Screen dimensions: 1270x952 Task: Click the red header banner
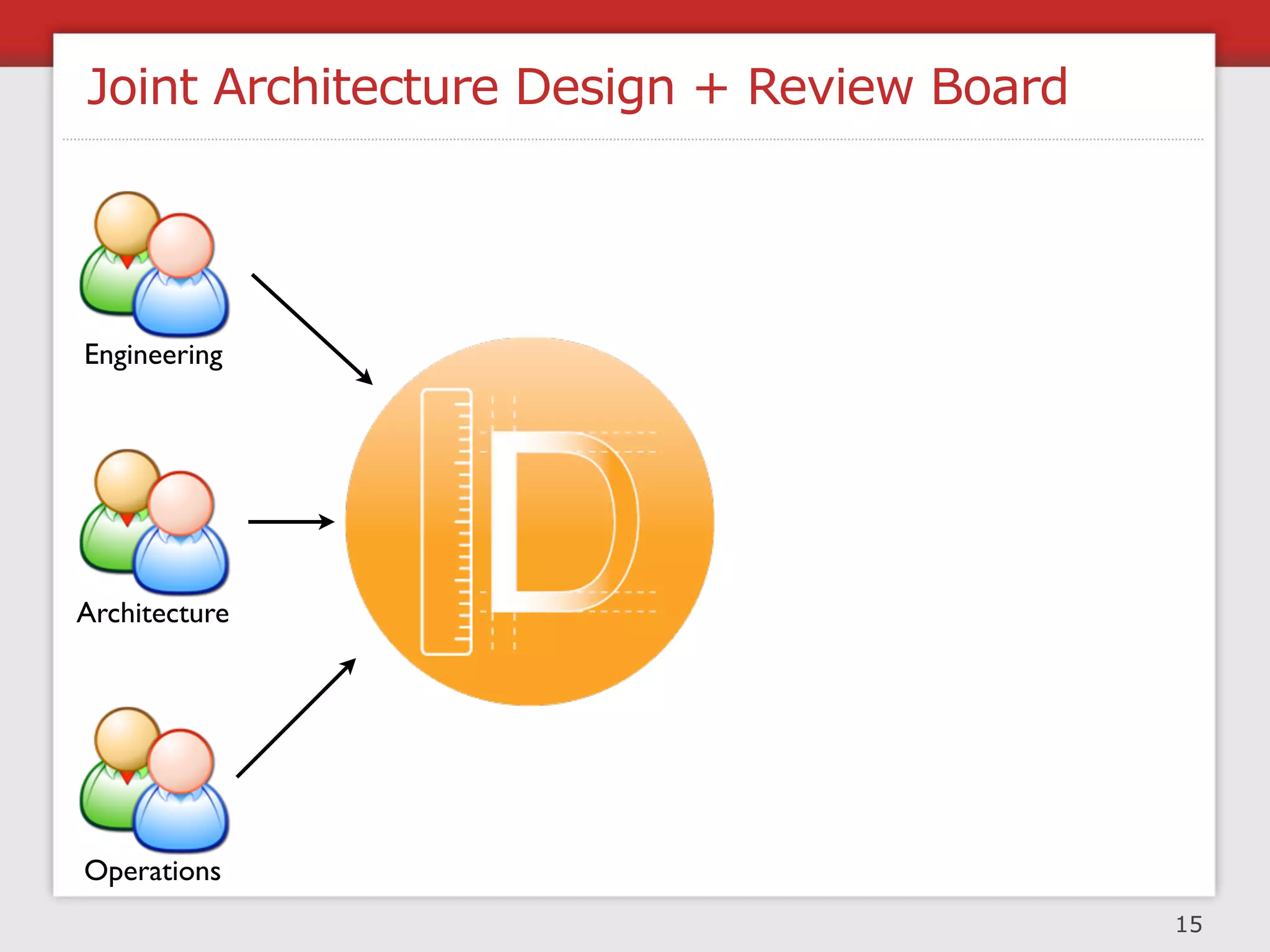[x=635, y=15]
